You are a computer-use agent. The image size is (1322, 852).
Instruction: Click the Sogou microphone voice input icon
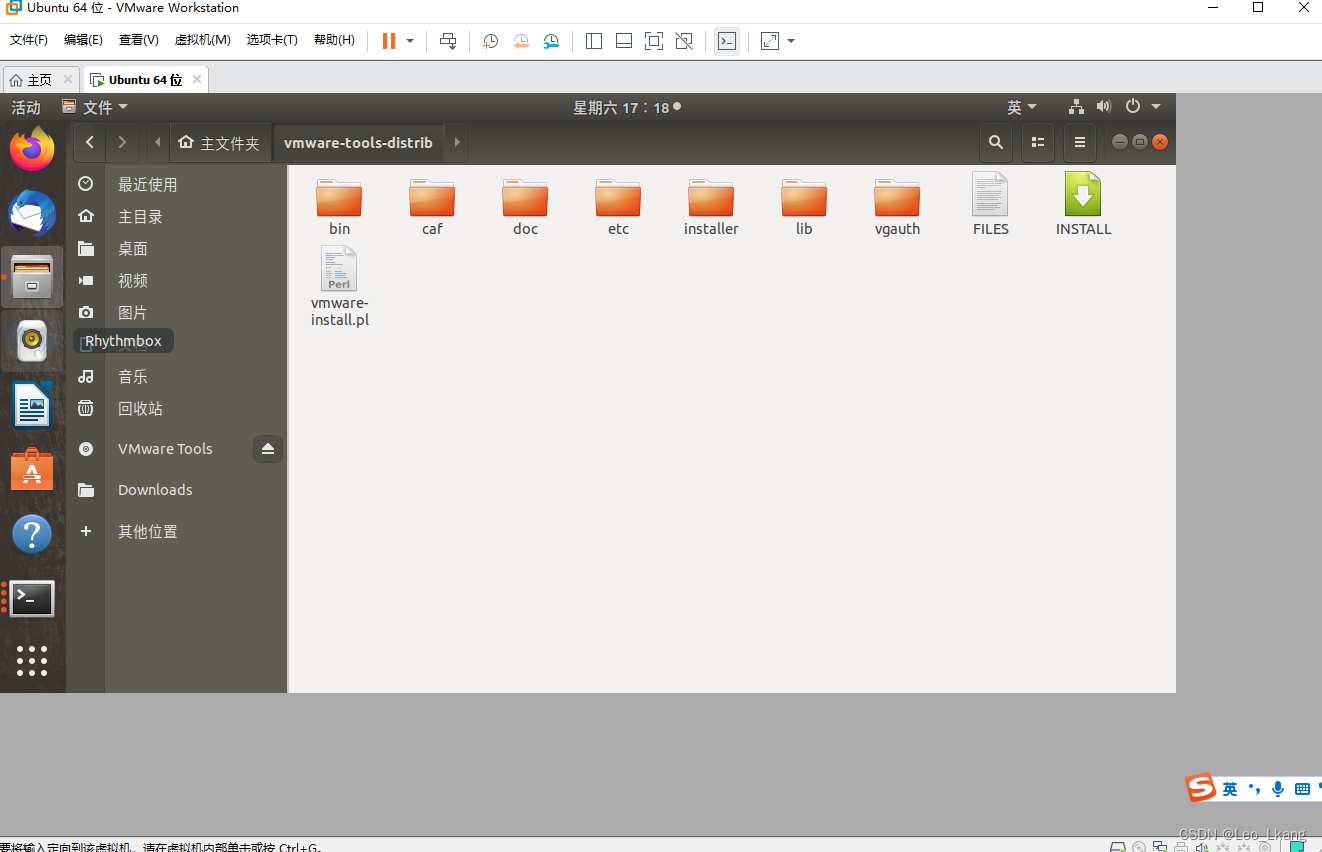1277,789
